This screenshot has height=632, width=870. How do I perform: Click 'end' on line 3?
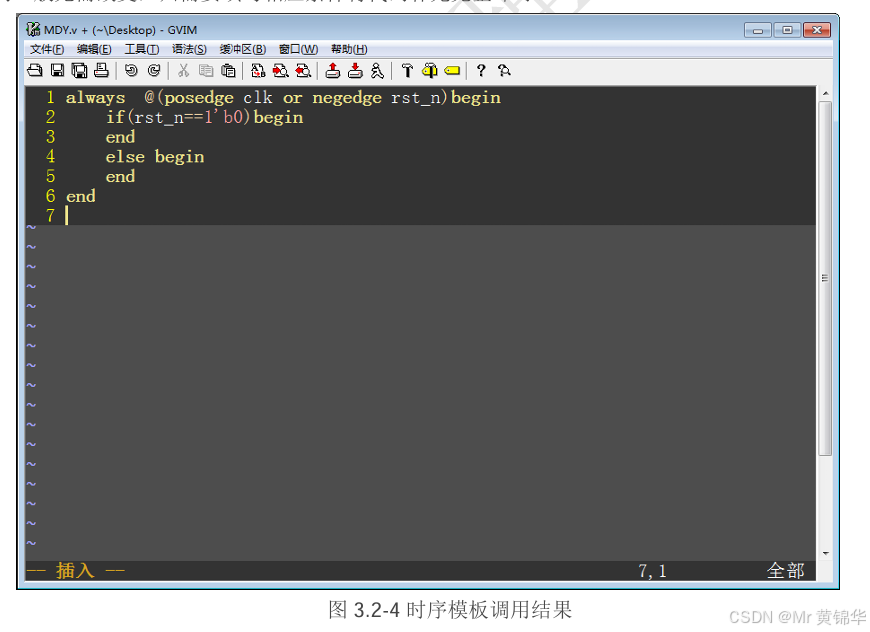point(120,137)
